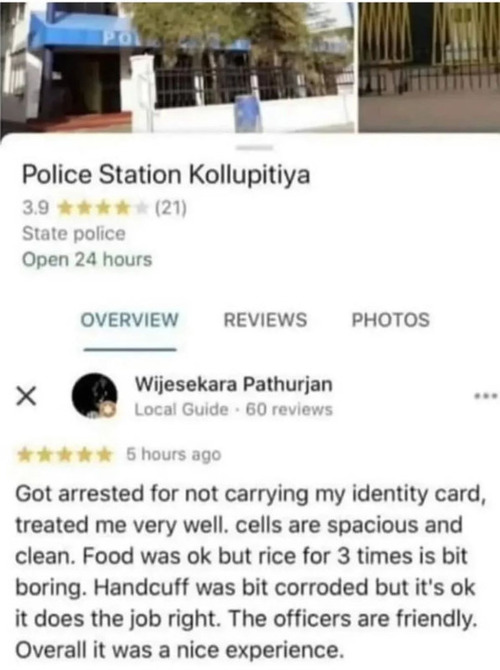Tap the 3.9 star rating row
The width and height of the screenshot is (500, 670).
pyautogui.click(x=104, y=208)
